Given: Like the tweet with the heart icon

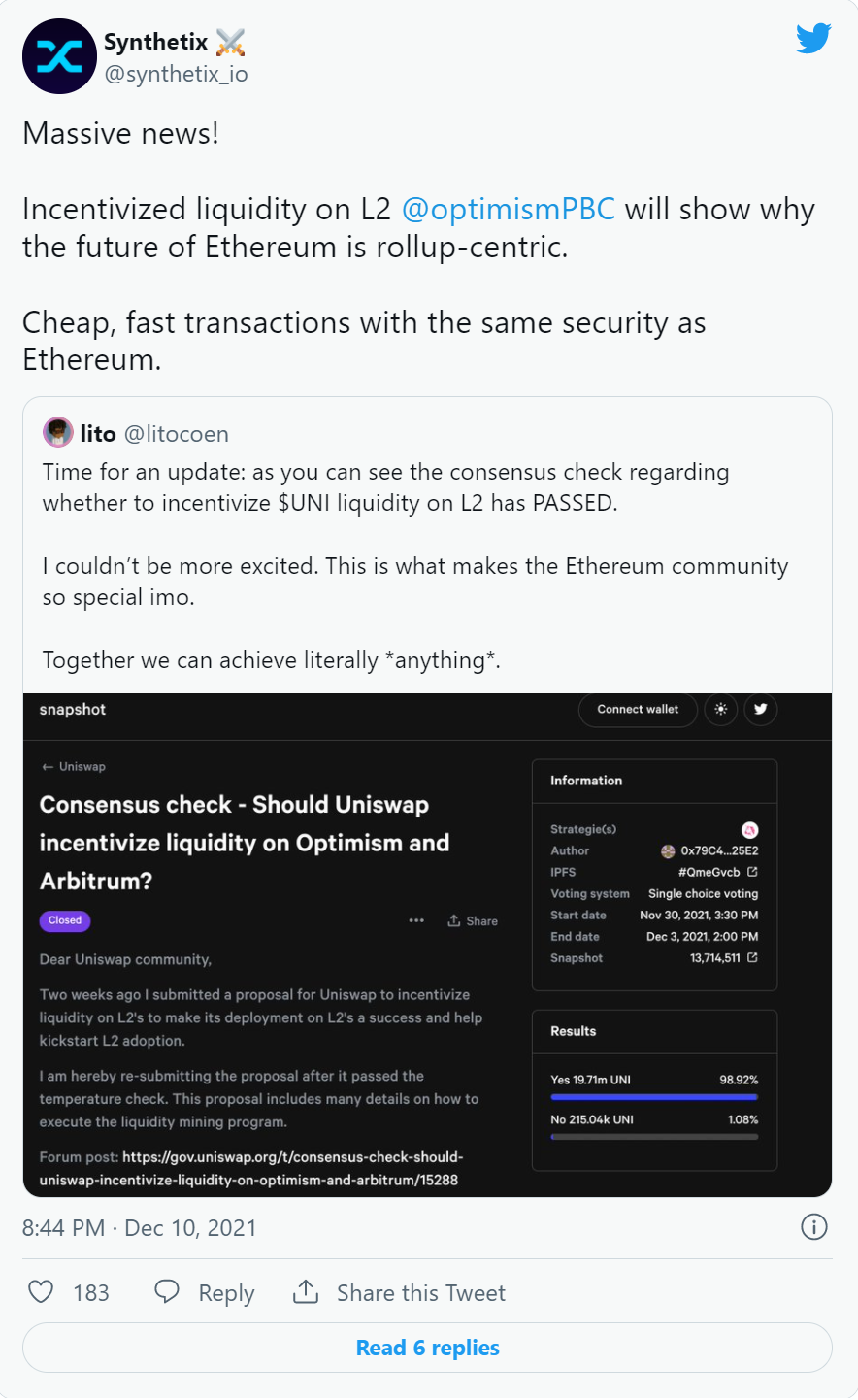Looking at the screenshot, I should [x=41, y=1291].
